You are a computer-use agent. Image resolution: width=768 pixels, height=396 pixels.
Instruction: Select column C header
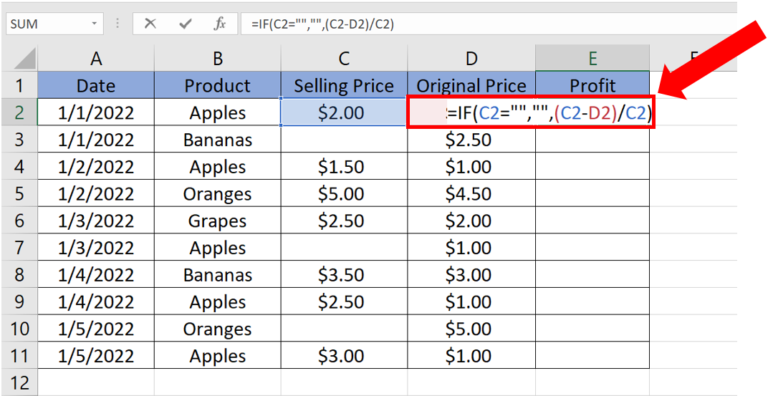tap(344, 58)
